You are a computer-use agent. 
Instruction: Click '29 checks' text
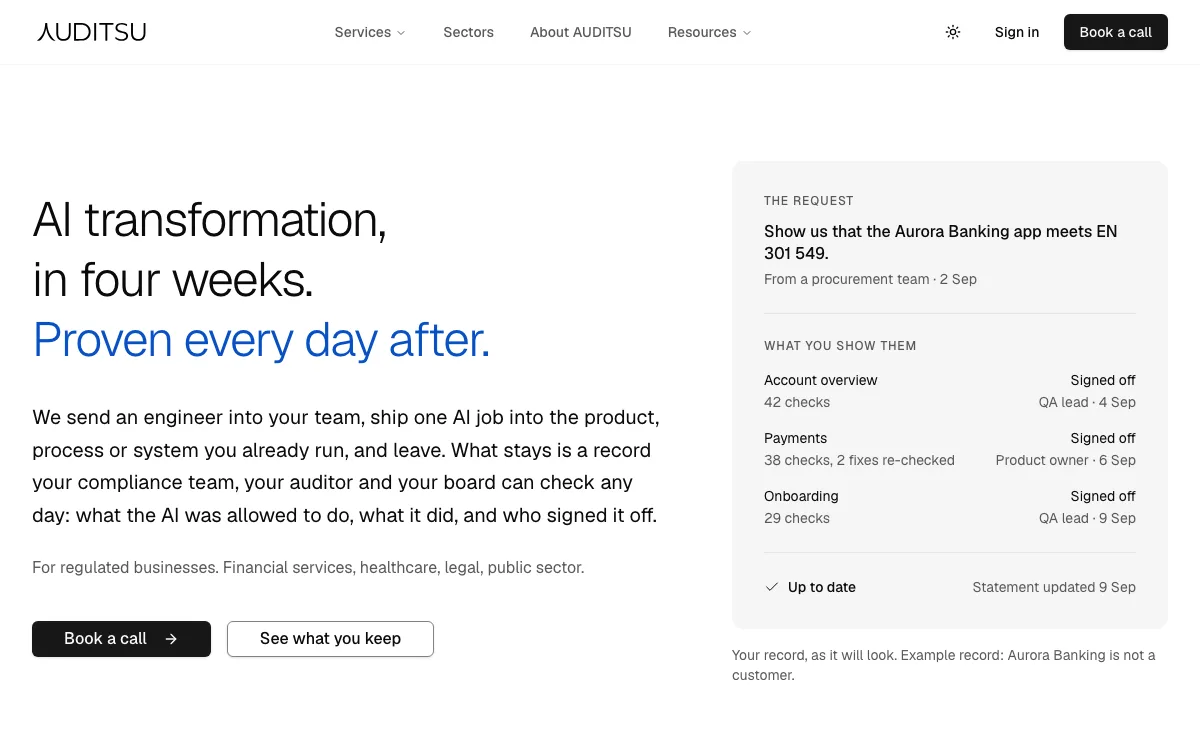coord(797,518)
